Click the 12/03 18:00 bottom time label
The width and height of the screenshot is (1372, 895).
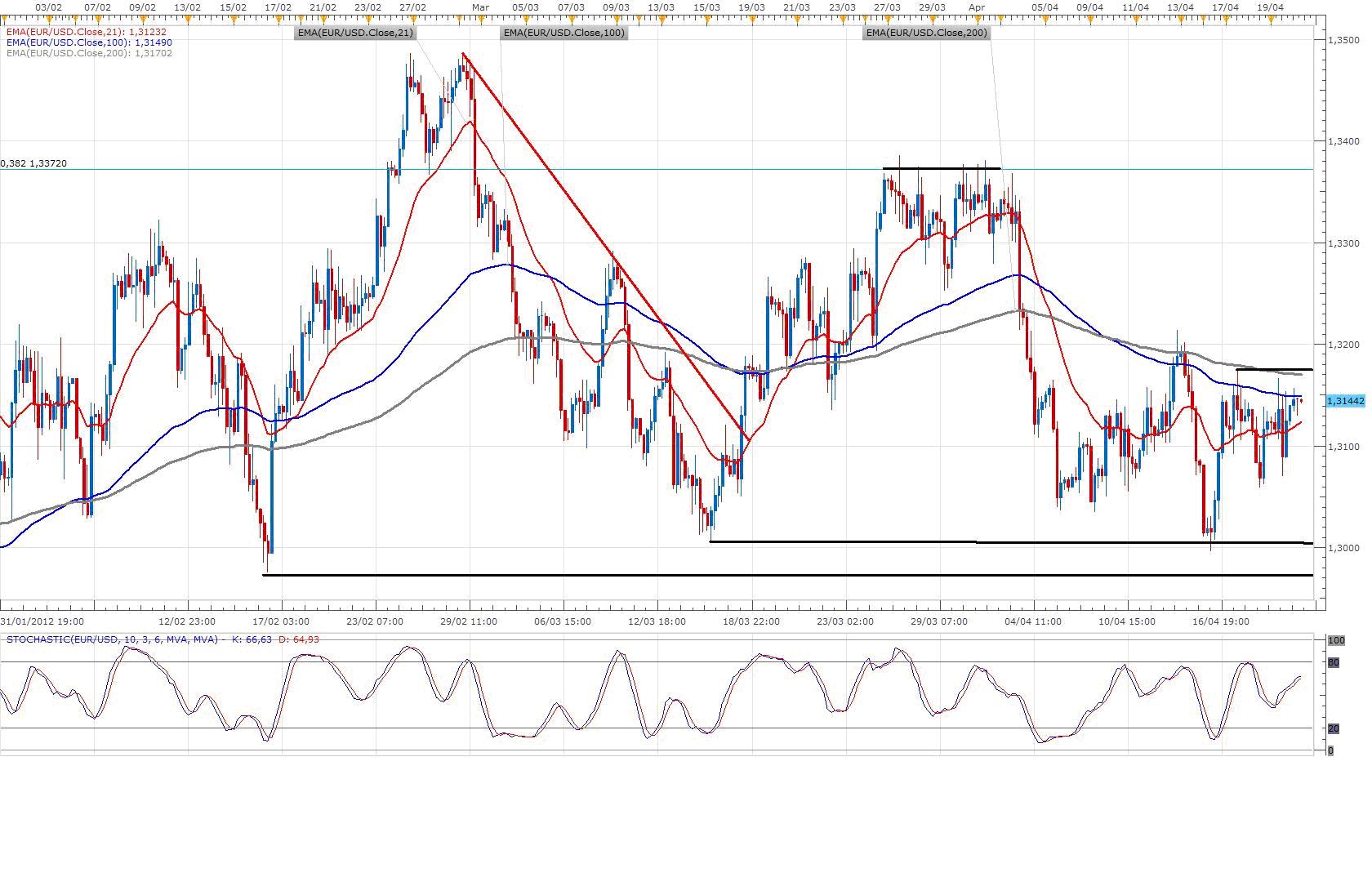click(x=657, y=621)
